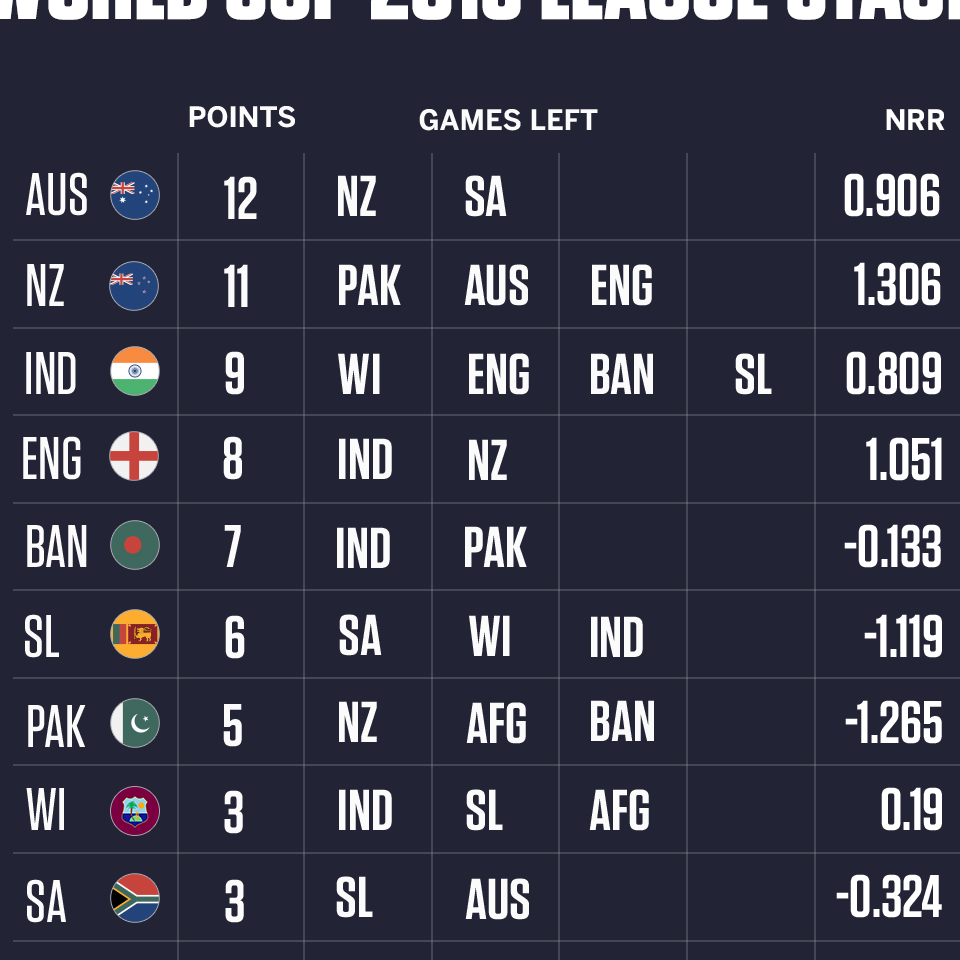960x960 pixels.
Task: Click the Sri Lanka flag icon
Action: pyautogui.click(x=135, y=634)
